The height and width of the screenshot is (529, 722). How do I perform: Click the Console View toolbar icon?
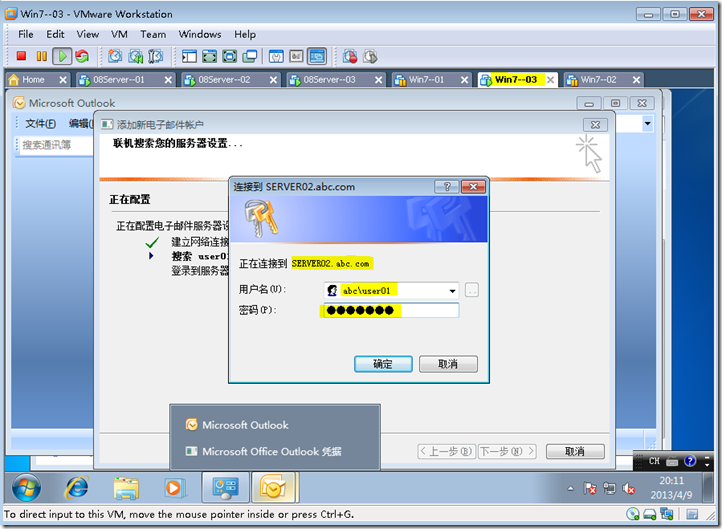[317, 57]
